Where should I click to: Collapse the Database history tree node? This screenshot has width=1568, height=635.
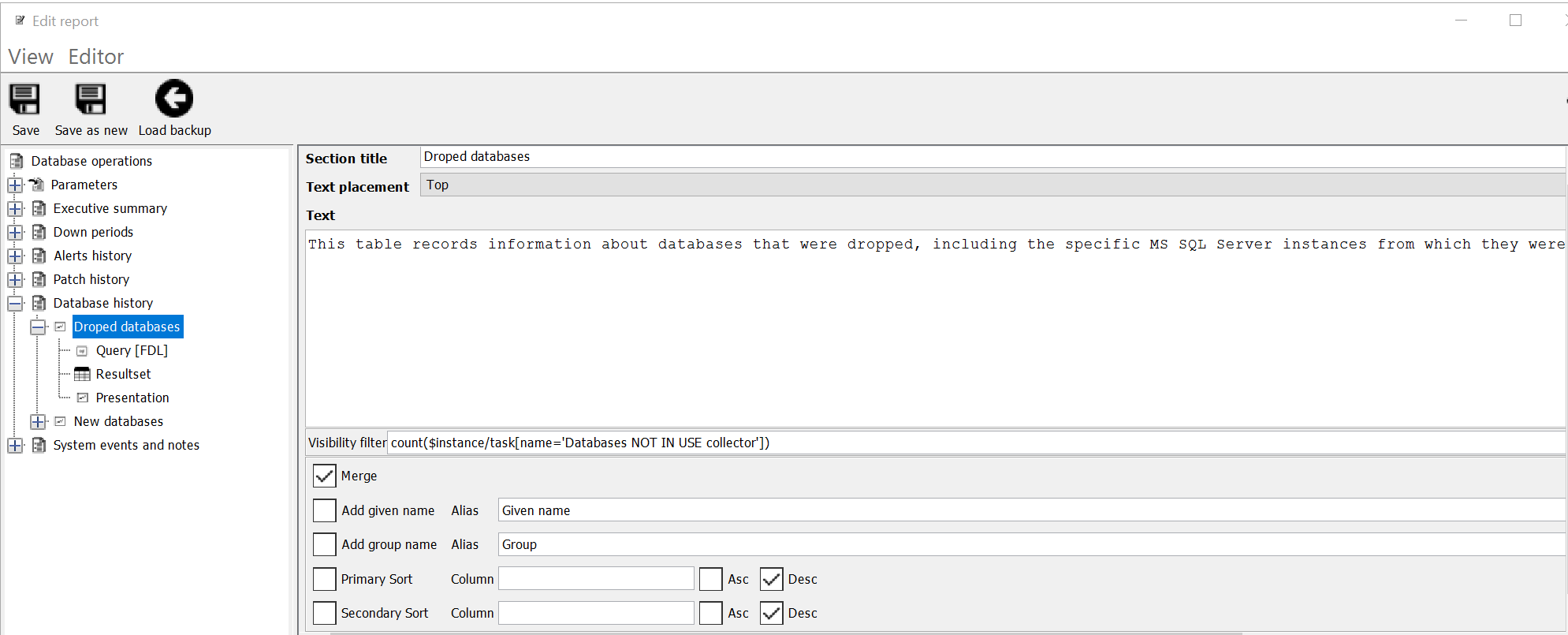[15, 304]
